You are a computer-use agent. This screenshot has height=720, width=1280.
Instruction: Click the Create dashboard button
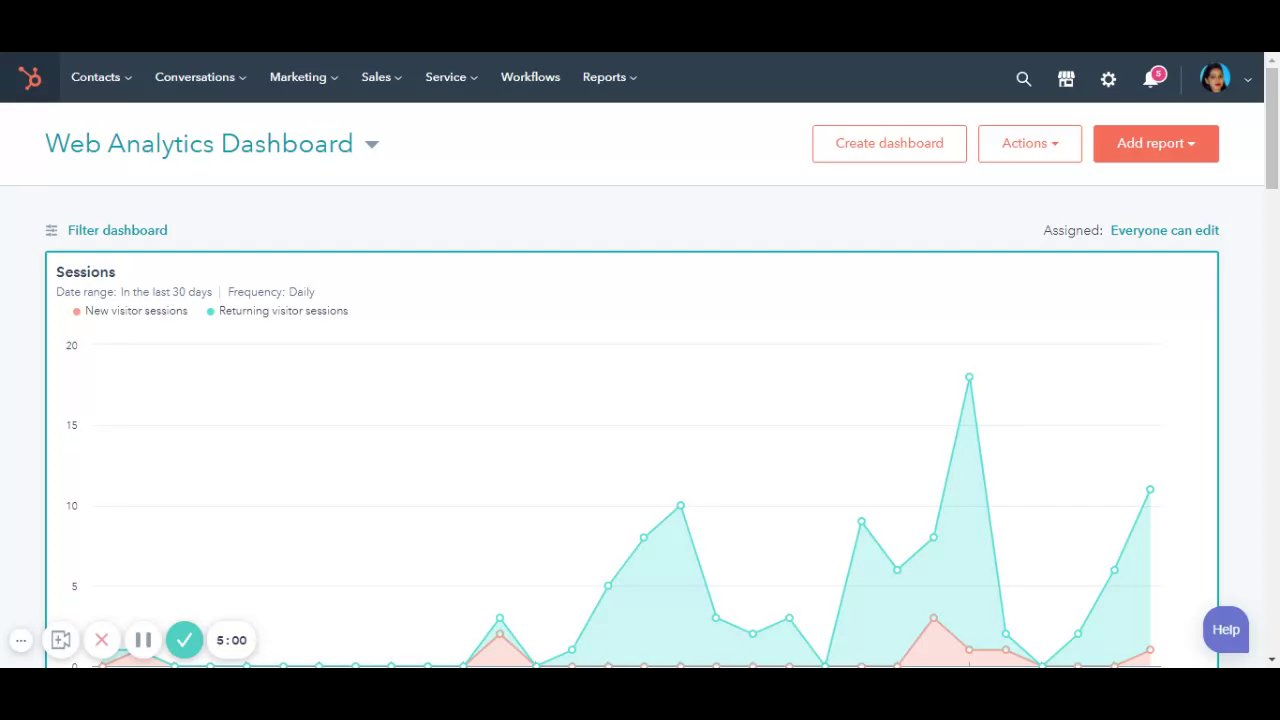coord(889,143)
